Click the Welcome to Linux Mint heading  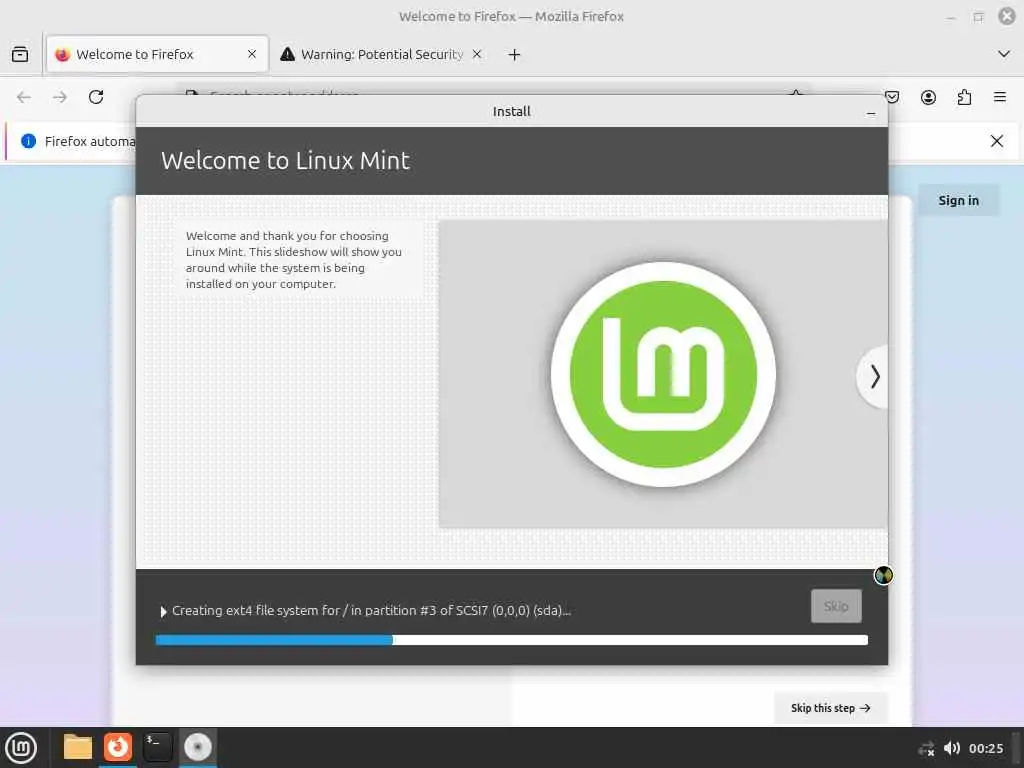pos(285,161)
